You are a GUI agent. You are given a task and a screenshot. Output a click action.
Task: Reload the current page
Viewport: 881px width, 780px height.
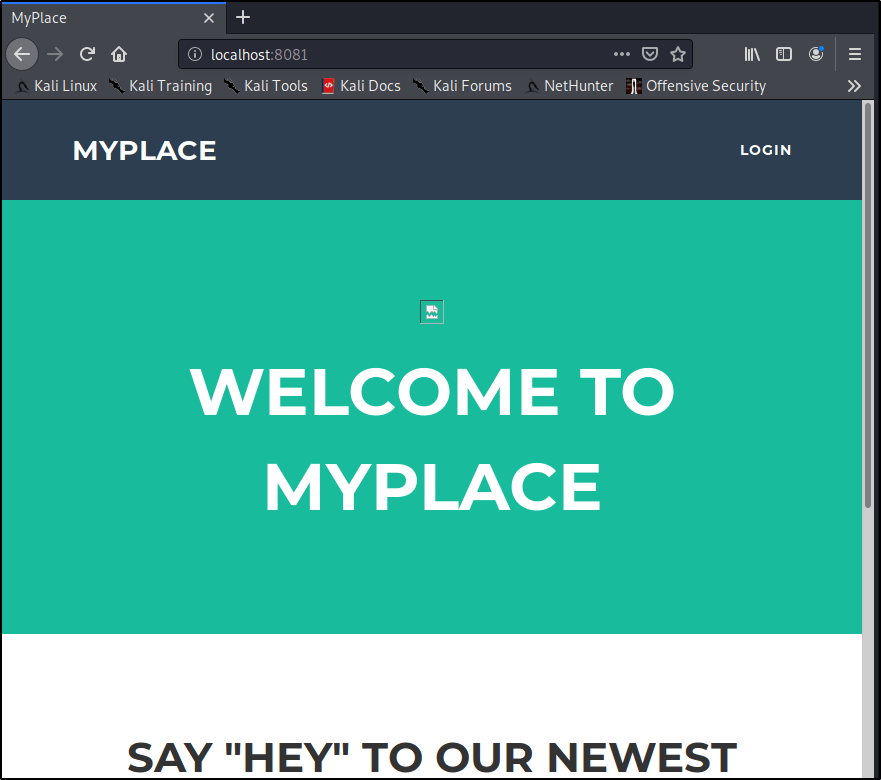click(x=87, y=54)
